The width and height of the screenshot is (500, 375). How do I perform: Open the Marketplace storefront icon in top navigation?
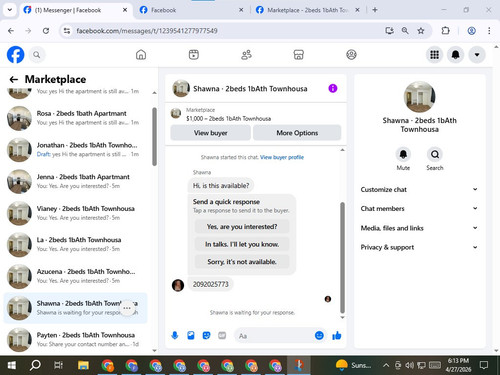coord(299,55)
